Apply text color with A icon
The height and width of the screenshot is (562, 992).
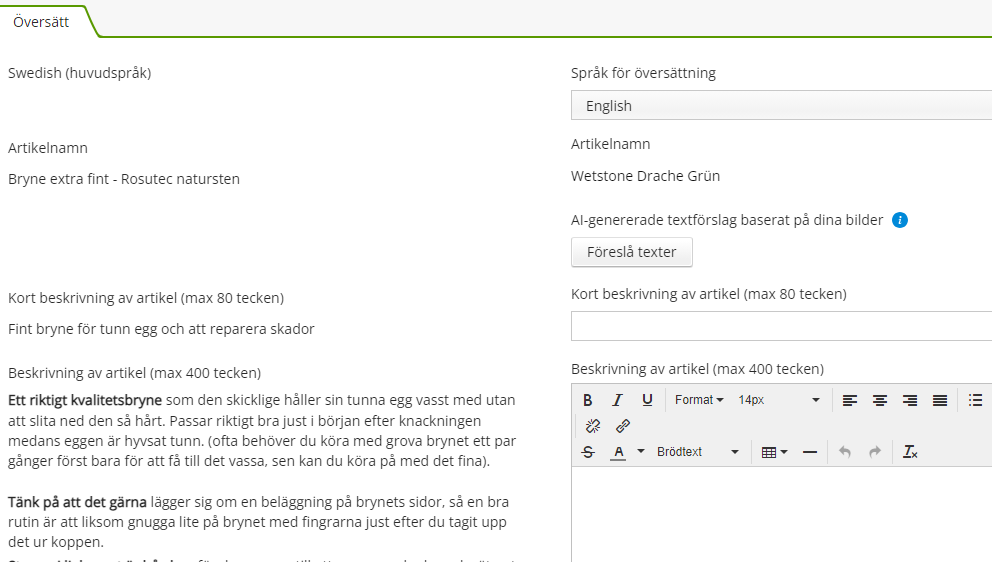pos(618,452)
